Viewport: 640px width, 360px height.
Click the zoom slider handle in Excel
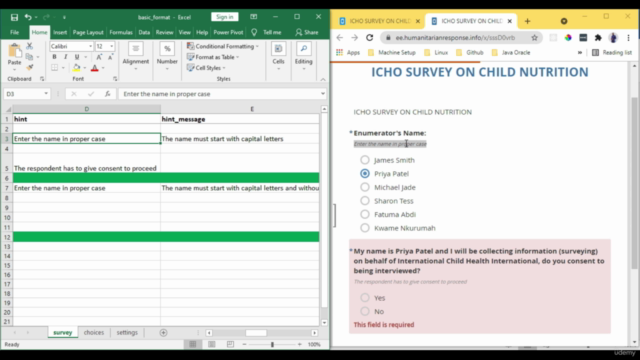[272, 344]
